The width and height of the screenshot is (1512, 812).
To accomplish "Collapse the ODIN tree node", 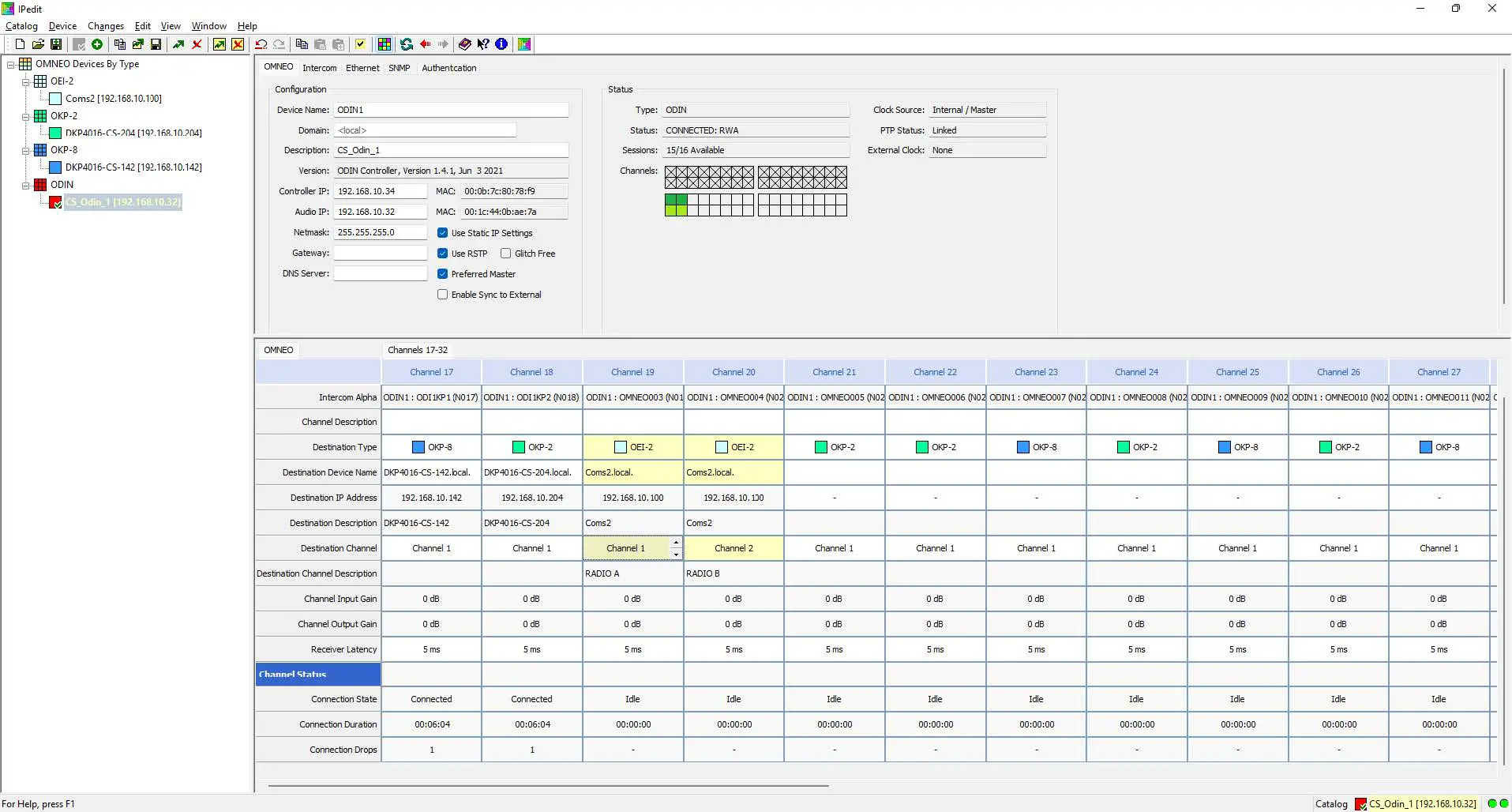I will point(26,185).
